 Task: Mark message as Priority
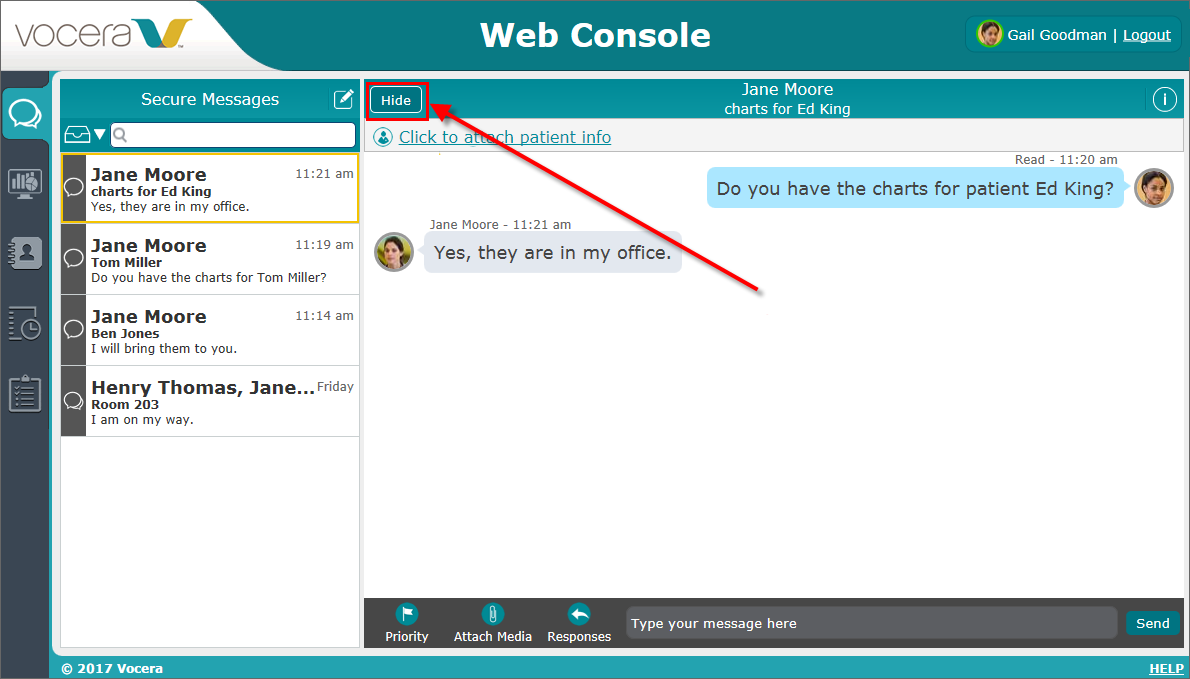pyautogui.click(x=407, y=624)
